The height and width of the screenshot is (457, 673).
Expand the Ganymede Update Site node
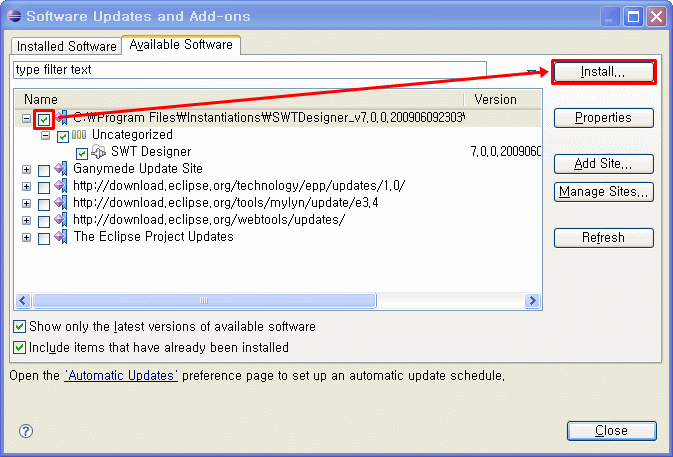[26, 169]
